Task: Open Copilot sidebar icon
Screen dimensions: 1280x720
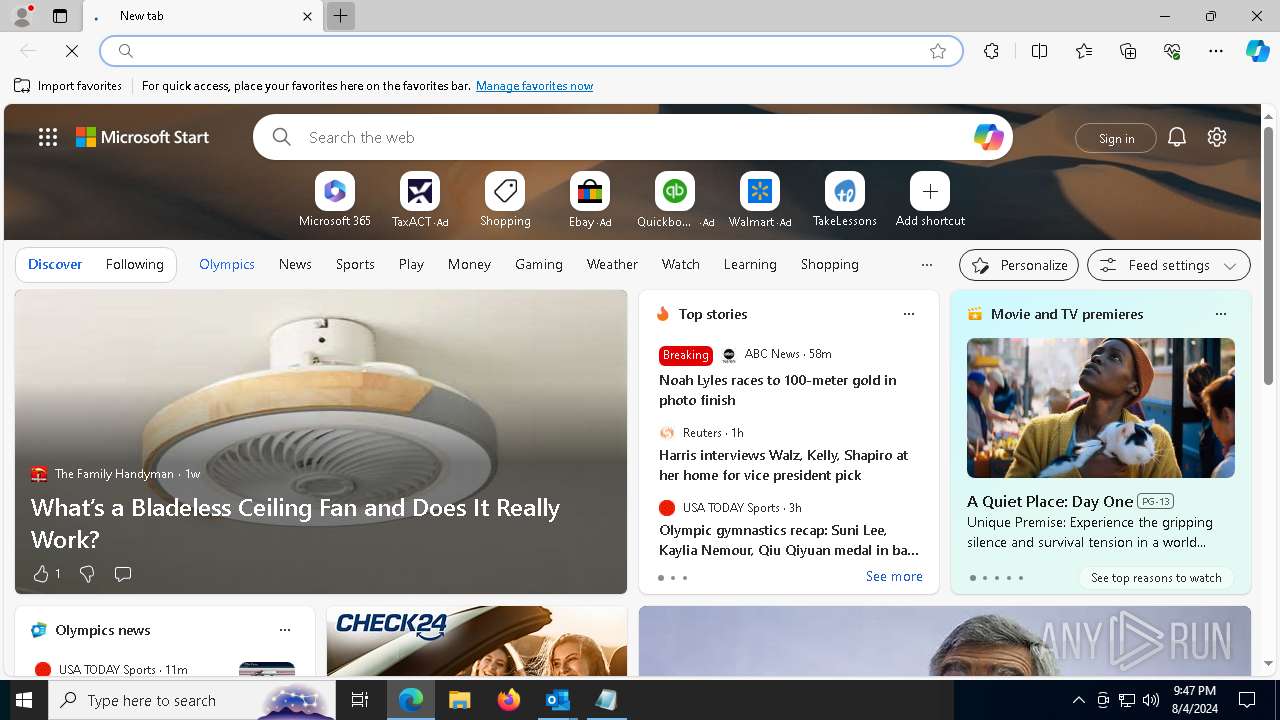Action: coord(1257,51)
